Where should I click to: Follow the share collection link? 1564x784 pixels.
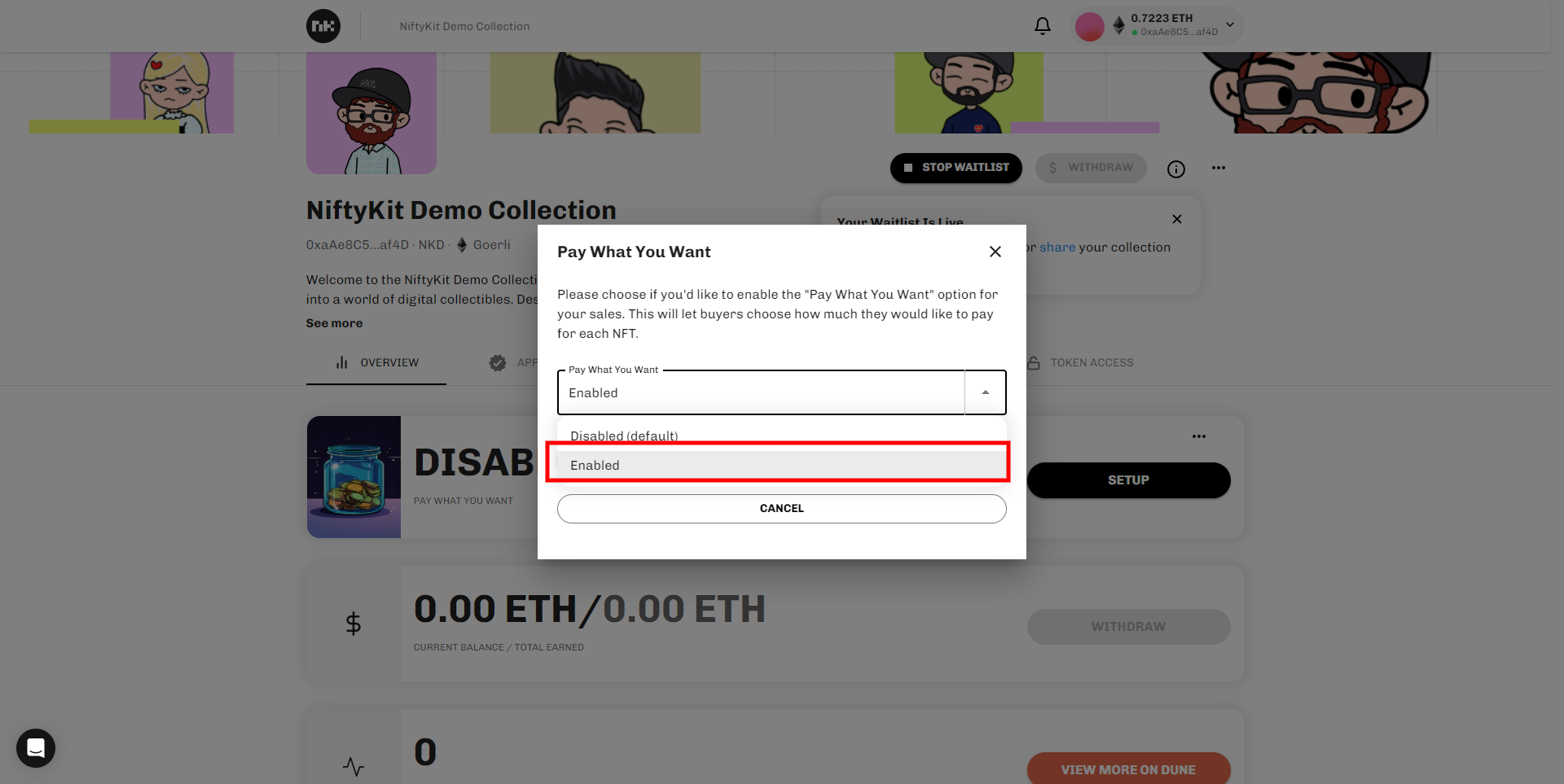point(1057,247)
